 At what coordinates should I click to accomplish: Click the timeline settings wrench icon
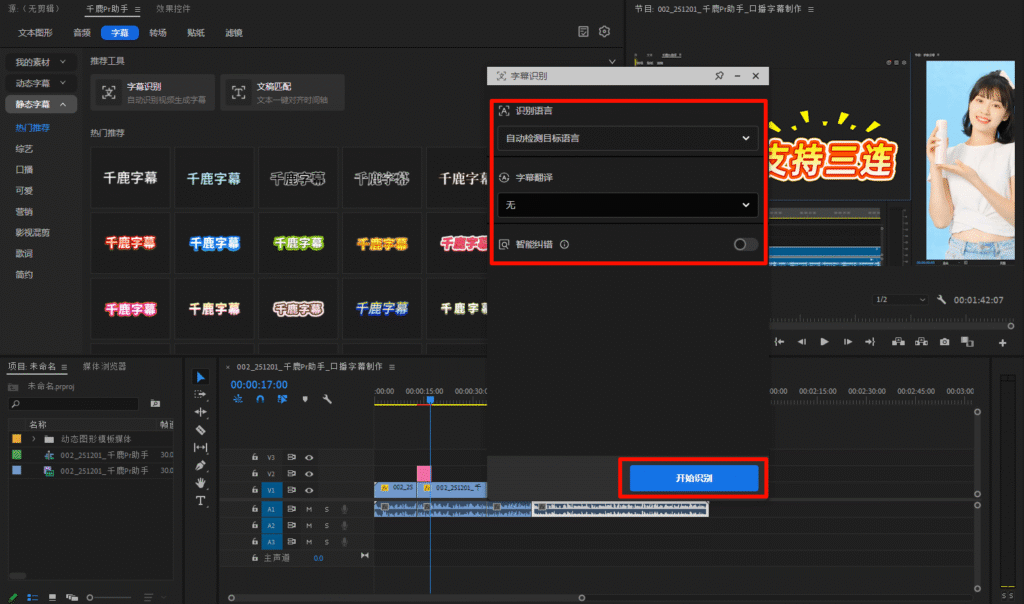tap(326, 399)
